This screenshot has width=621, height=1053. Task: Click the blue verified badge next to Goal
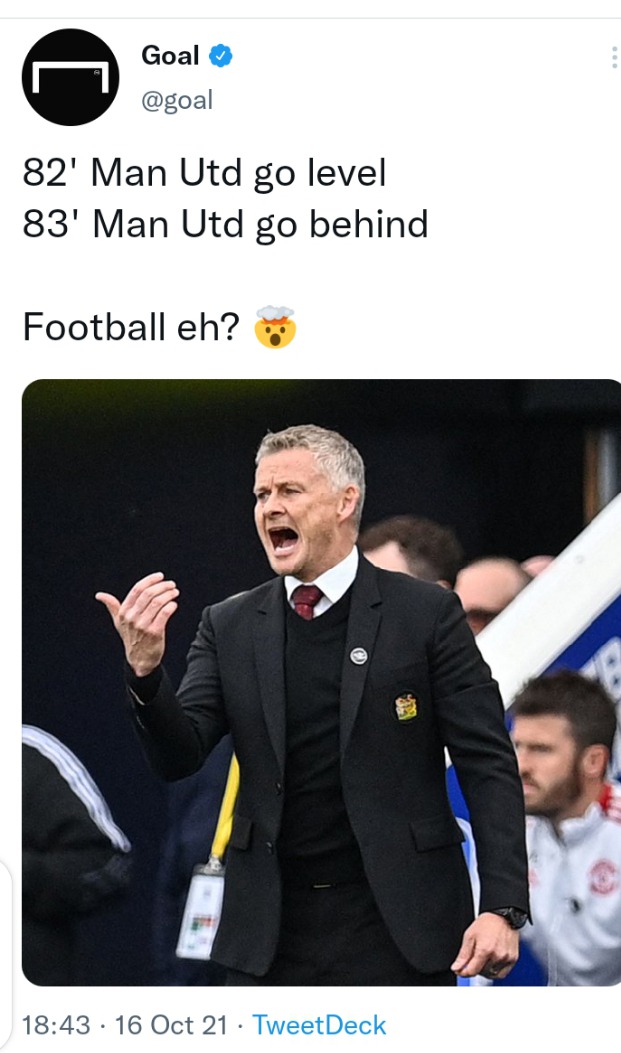pyautogui.click(x=221, y=55)
